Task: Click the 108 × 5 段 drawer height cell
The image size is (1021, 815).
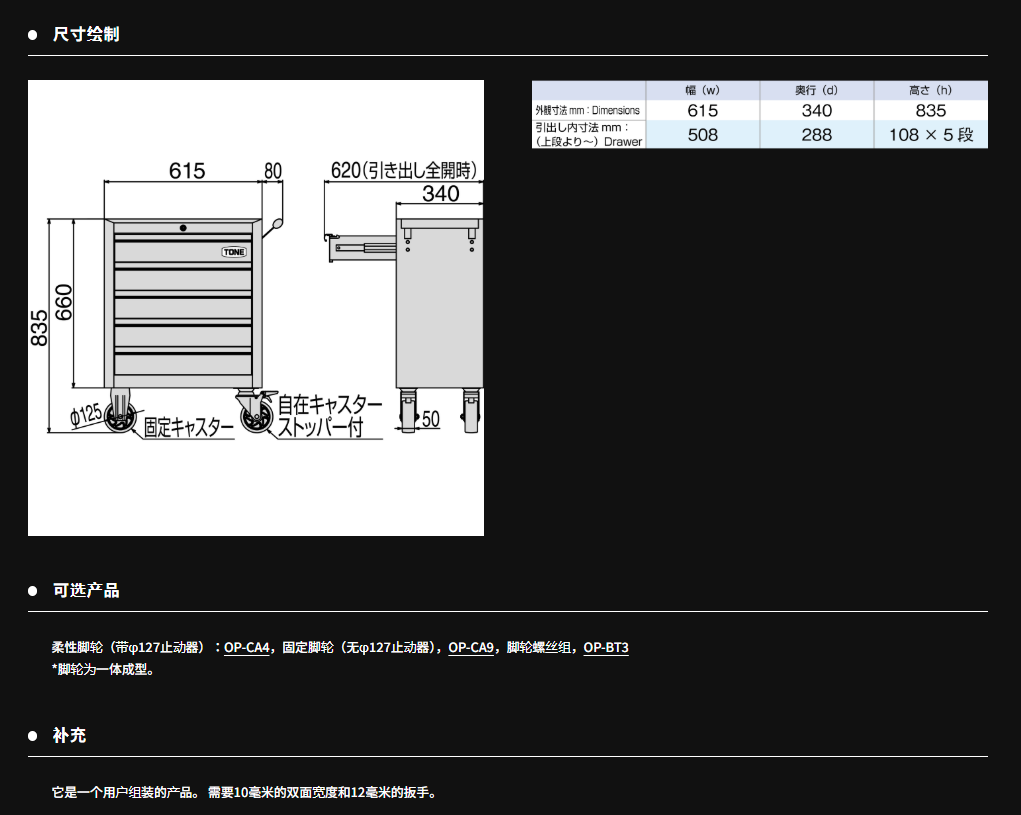Action: (x=930, y=135)
